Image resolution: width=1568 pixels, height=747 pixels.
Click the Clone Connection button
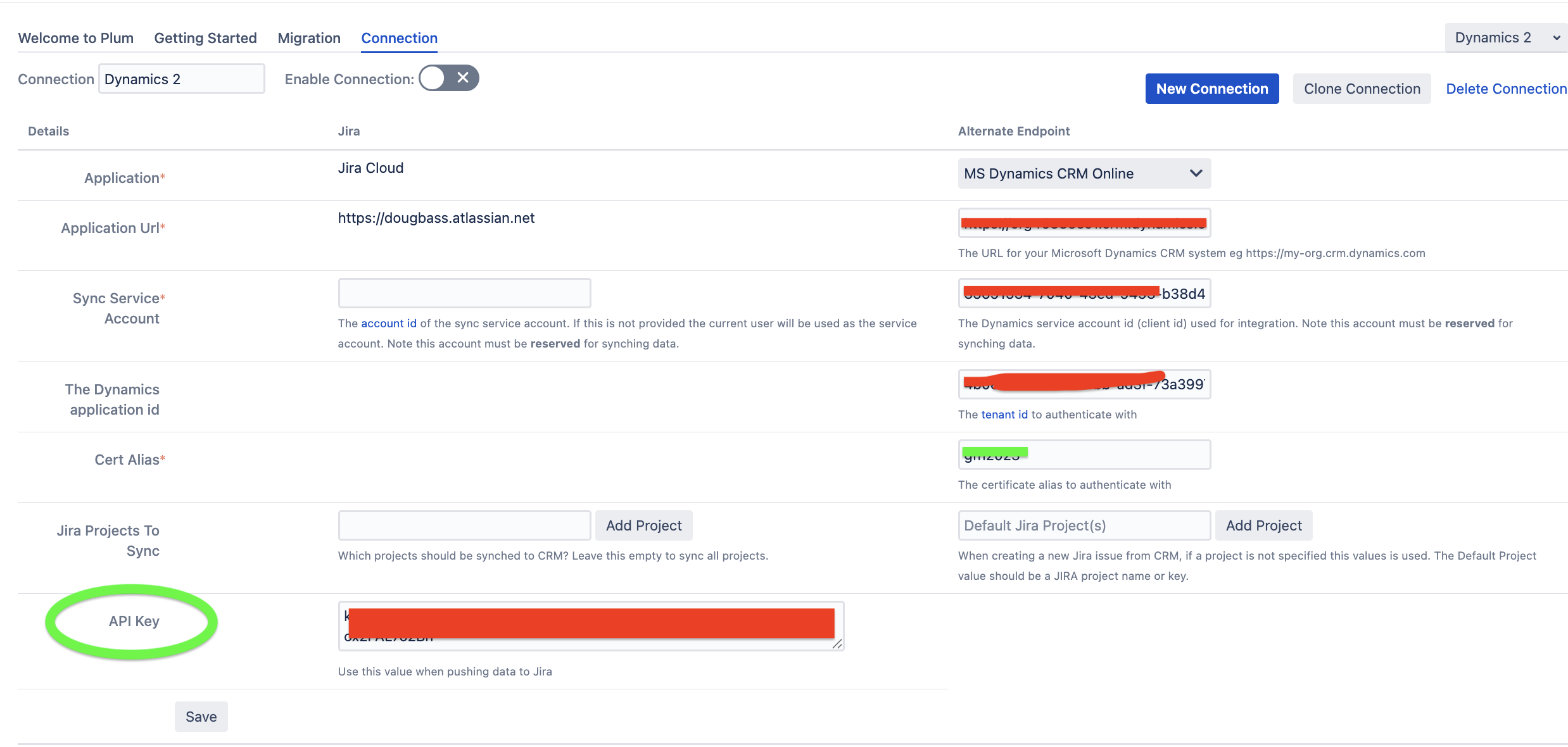(1362, 89)
